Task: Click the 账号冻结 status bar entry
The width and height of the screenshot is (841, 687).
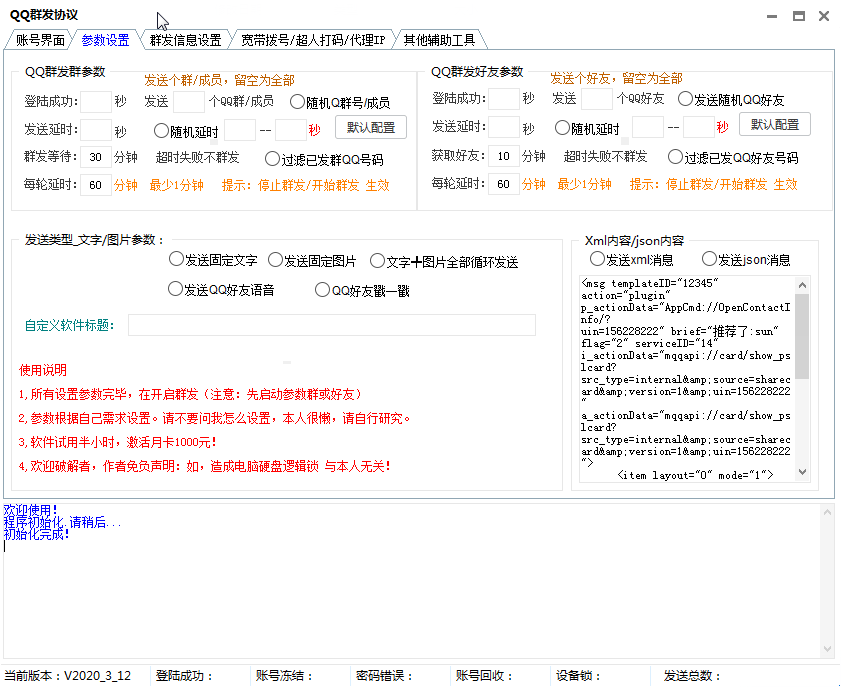Action: click(284, 676)
